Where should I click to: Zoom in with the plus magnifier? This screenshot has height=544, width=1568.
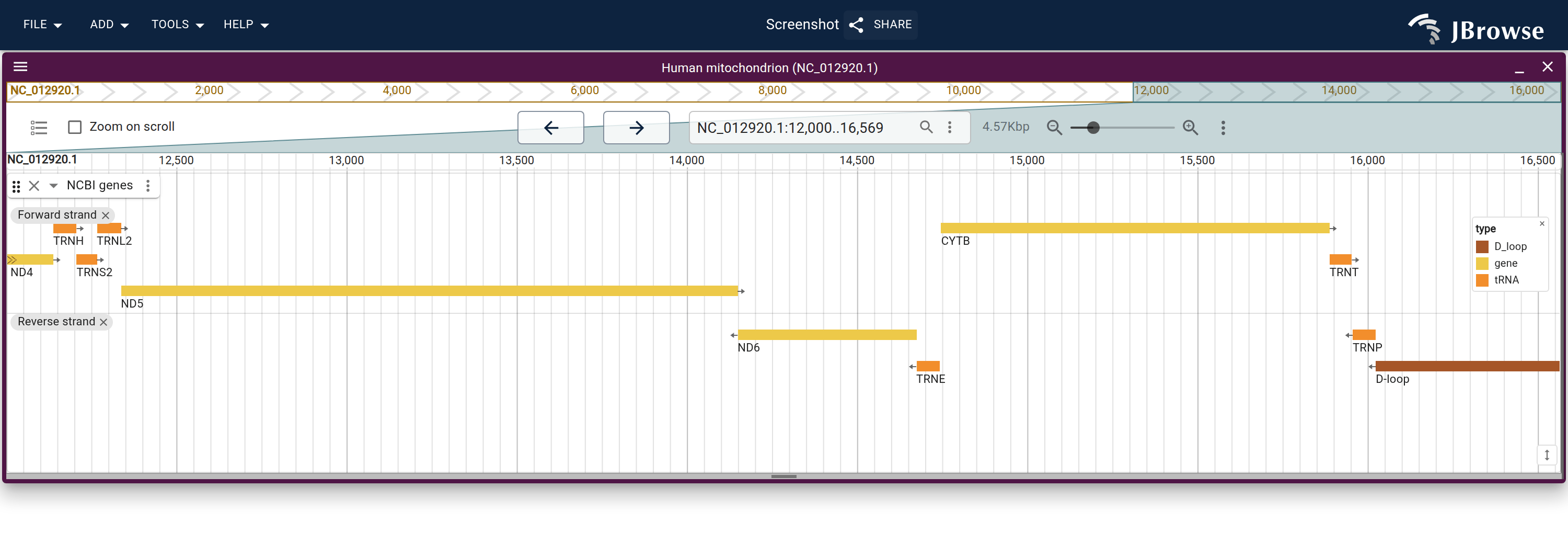1191,127
